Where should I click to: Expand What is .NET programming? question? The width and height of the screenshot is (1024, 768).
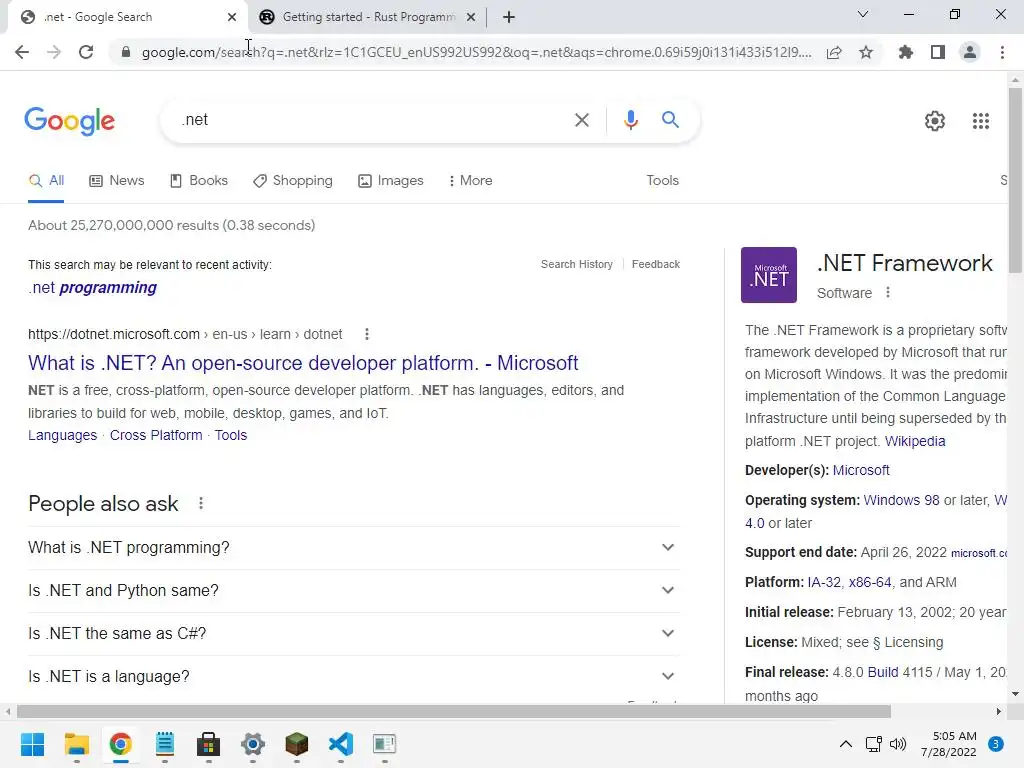(x=353, y=548)
